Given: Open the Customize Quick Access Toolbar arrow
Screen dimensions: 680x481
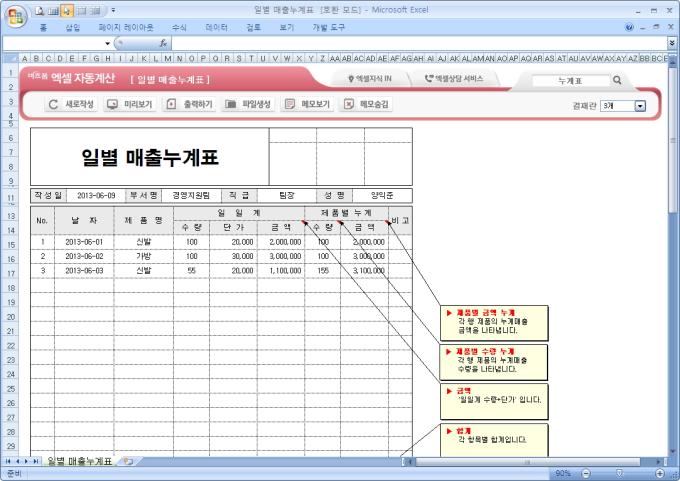Looking at the screenshot, I should tap(113, 10).
